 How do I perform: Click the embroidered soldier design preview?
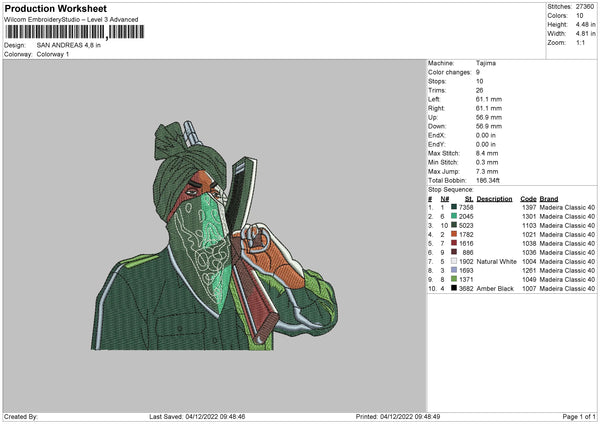coord(214,235)
